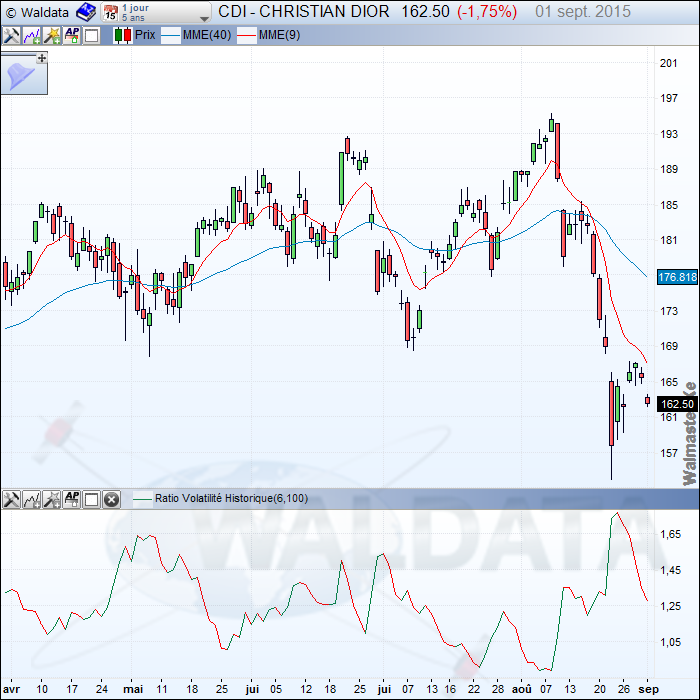Click the blue MME(40) line swatch
Image resolution: width=700 pixels, height=700 pixels.
pos(171,35)
